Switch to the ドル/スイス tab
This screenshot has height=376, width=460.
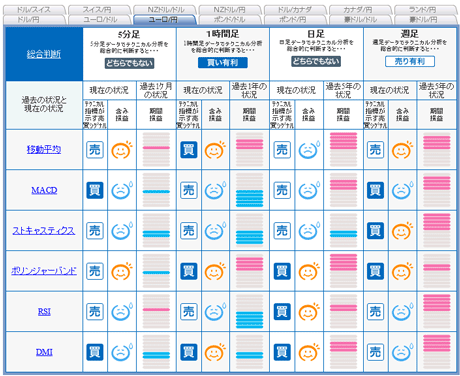tap(34, 10)
